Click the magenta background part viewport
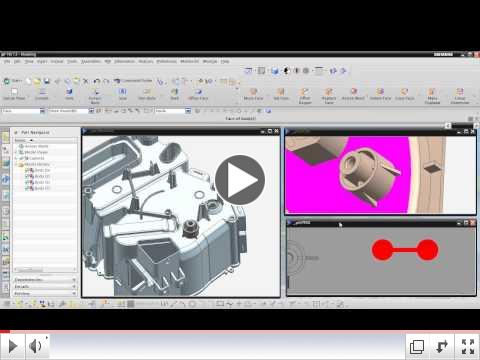This screenshot has width=480, height=360. pyautogui.click(x=381, y=175)
